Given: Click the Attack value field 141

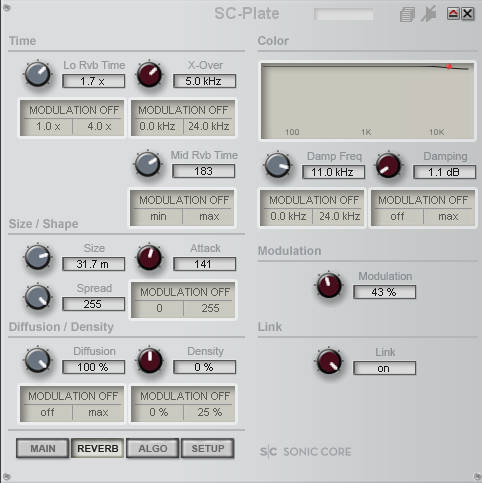Looking at the screenshot, I should (204, 264).
